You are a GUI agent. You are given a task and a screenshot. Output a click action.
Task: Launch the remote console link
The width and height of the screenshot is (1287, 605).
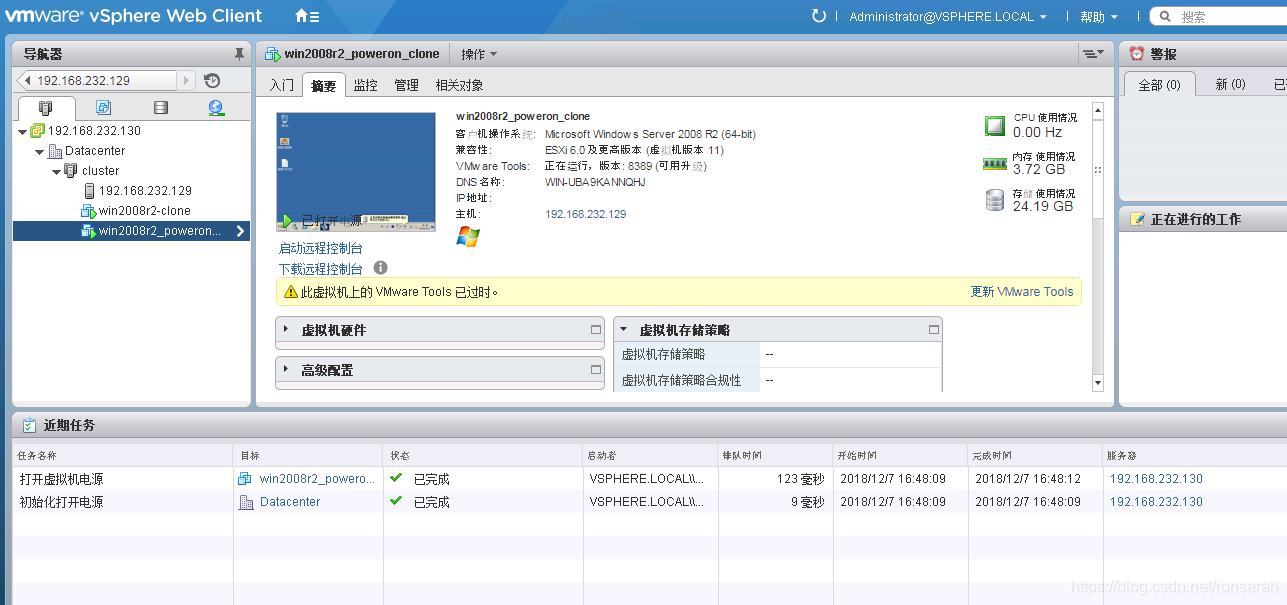(321, 248)
